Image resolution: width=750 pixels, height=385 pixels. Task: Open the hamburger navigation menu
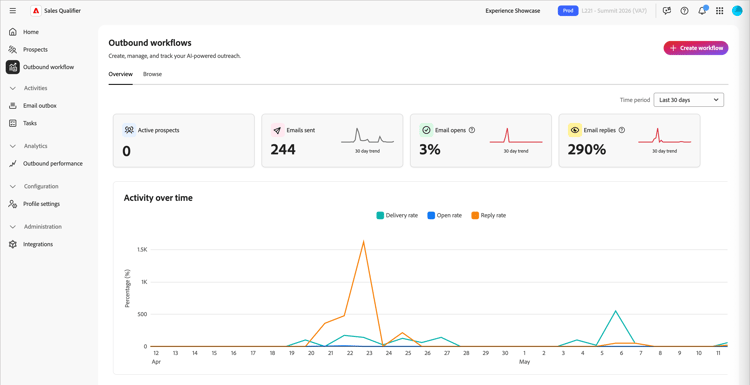click(x=13, y=11)
